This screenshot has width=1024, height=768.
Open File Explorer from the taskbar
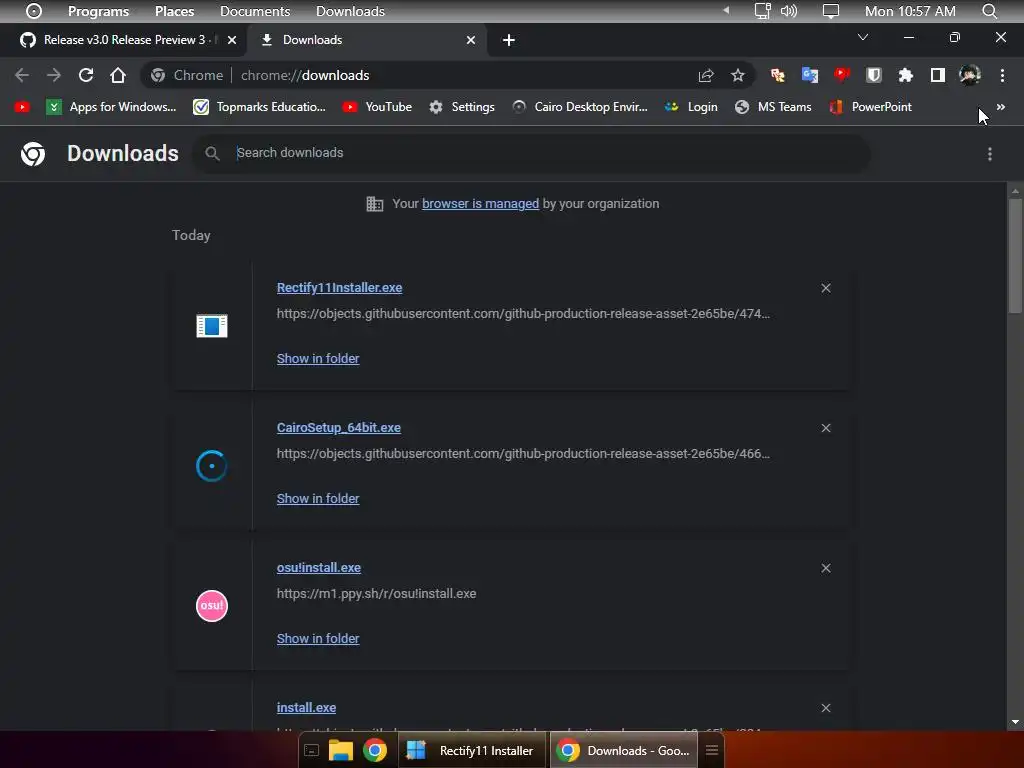click(340, 750)
